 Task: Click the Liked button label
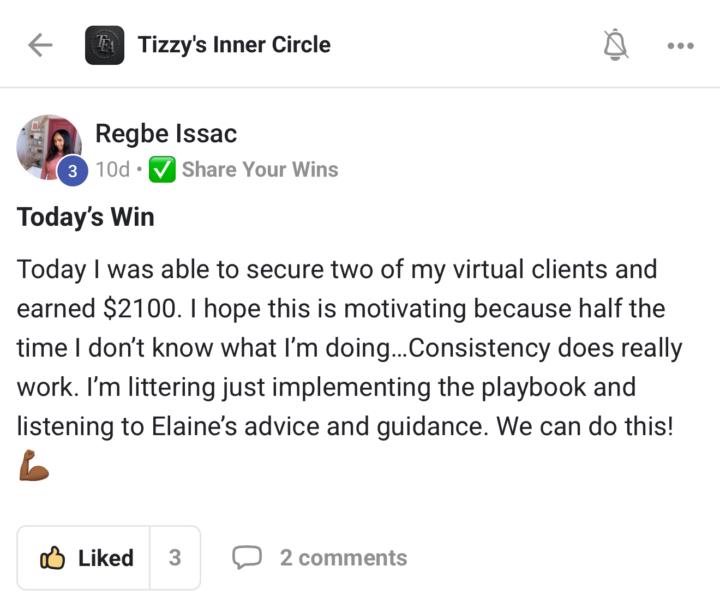(105, 558)
